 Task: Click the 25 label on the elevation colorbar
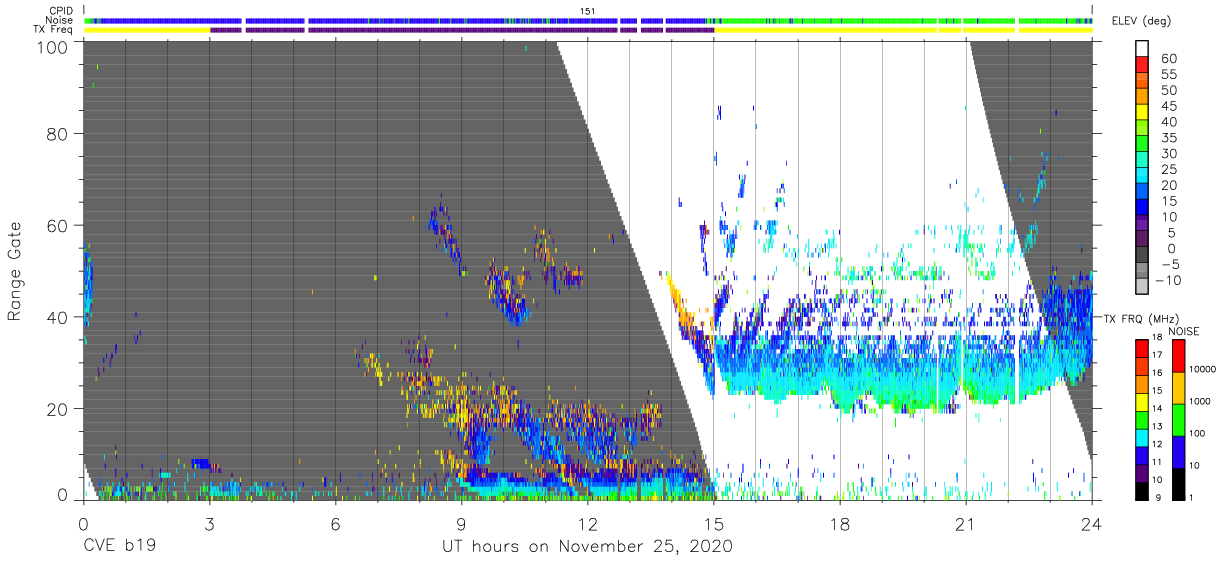point(1171,169)
